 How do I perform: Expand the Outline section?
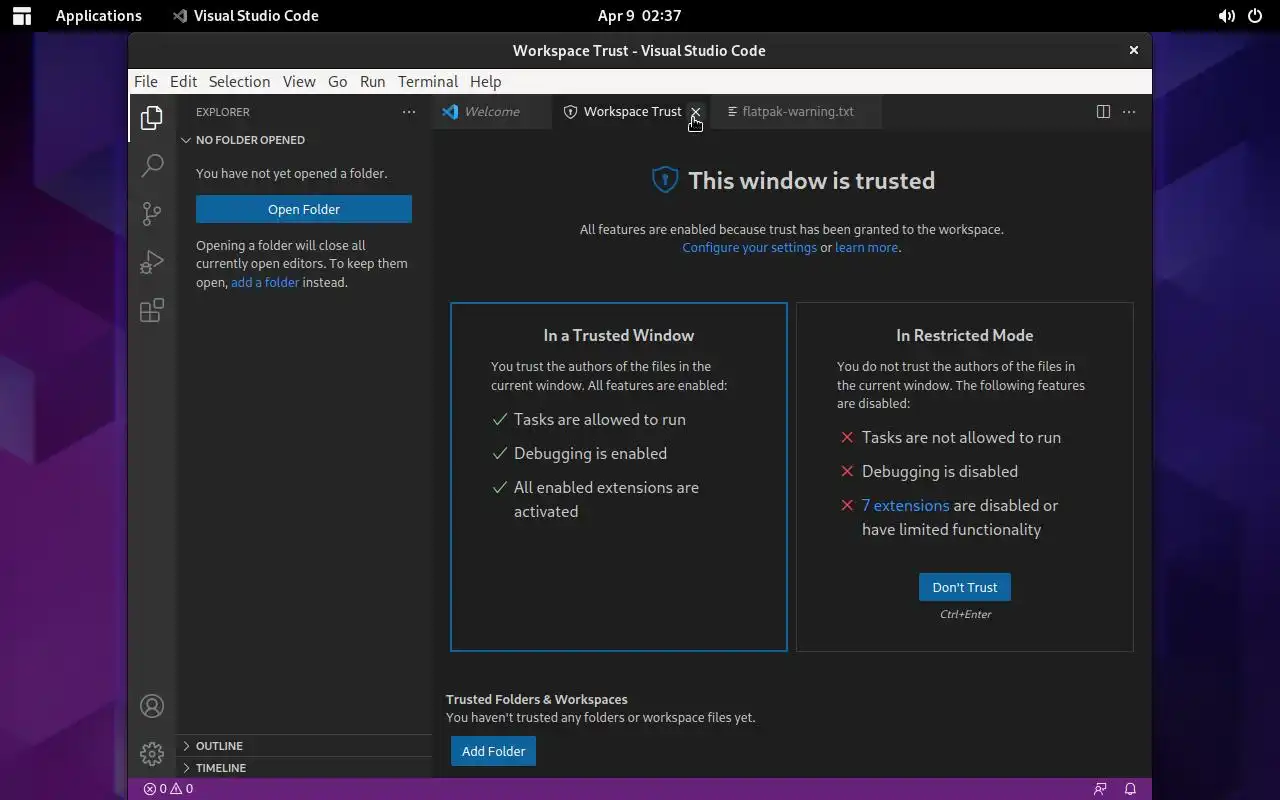(x=305, y=746)
